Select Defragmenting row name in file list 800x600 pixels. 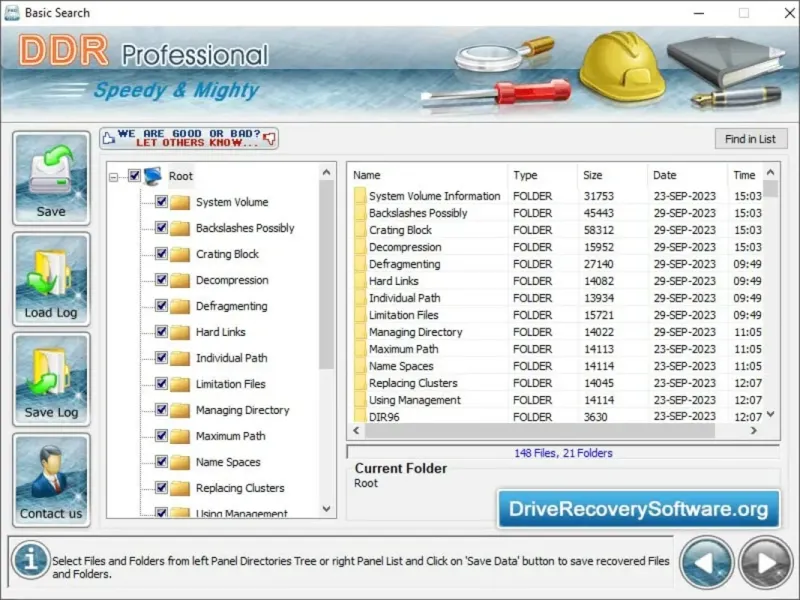pyautogui.click(x=405, y=264)
